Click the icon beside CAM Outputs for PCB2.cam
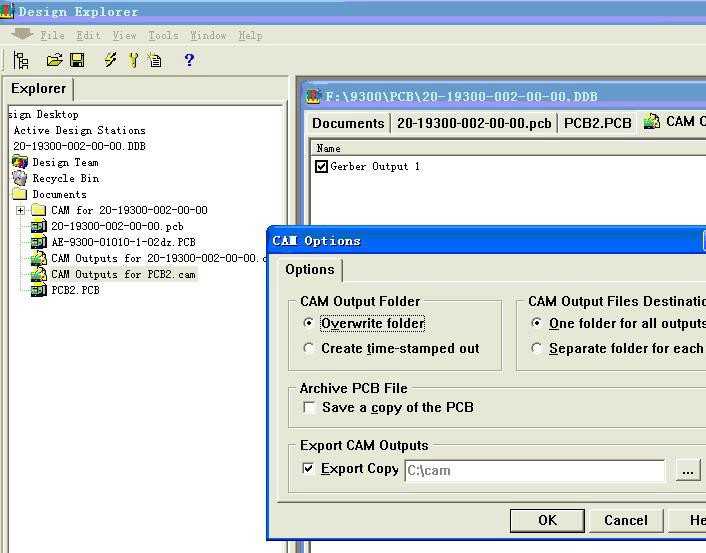Image resolution: width=706 pixels, height=553 pixels. point(39,274)
